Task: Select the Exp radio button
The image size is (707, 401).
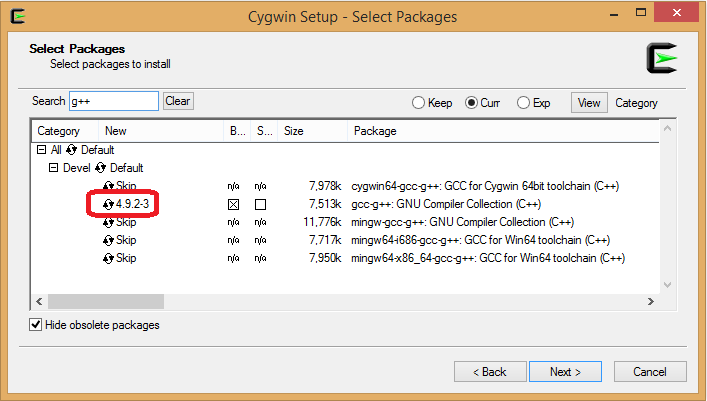Action: coord(523,103)
